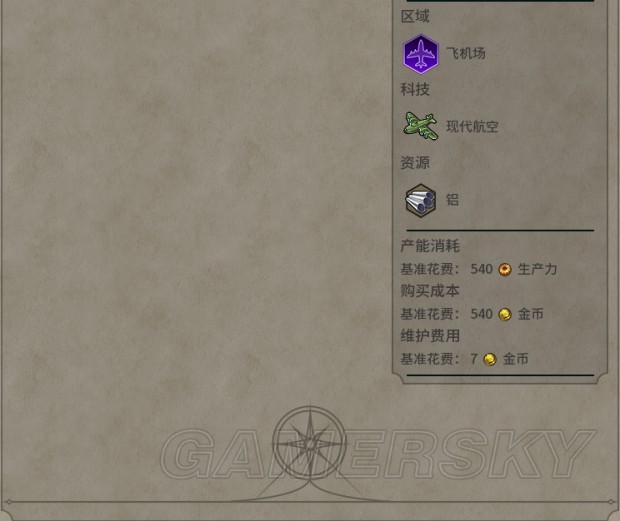The image size is (620, 521).
Task: Click the GAMERSKY watermark text
Action: (x=378, y=454)
